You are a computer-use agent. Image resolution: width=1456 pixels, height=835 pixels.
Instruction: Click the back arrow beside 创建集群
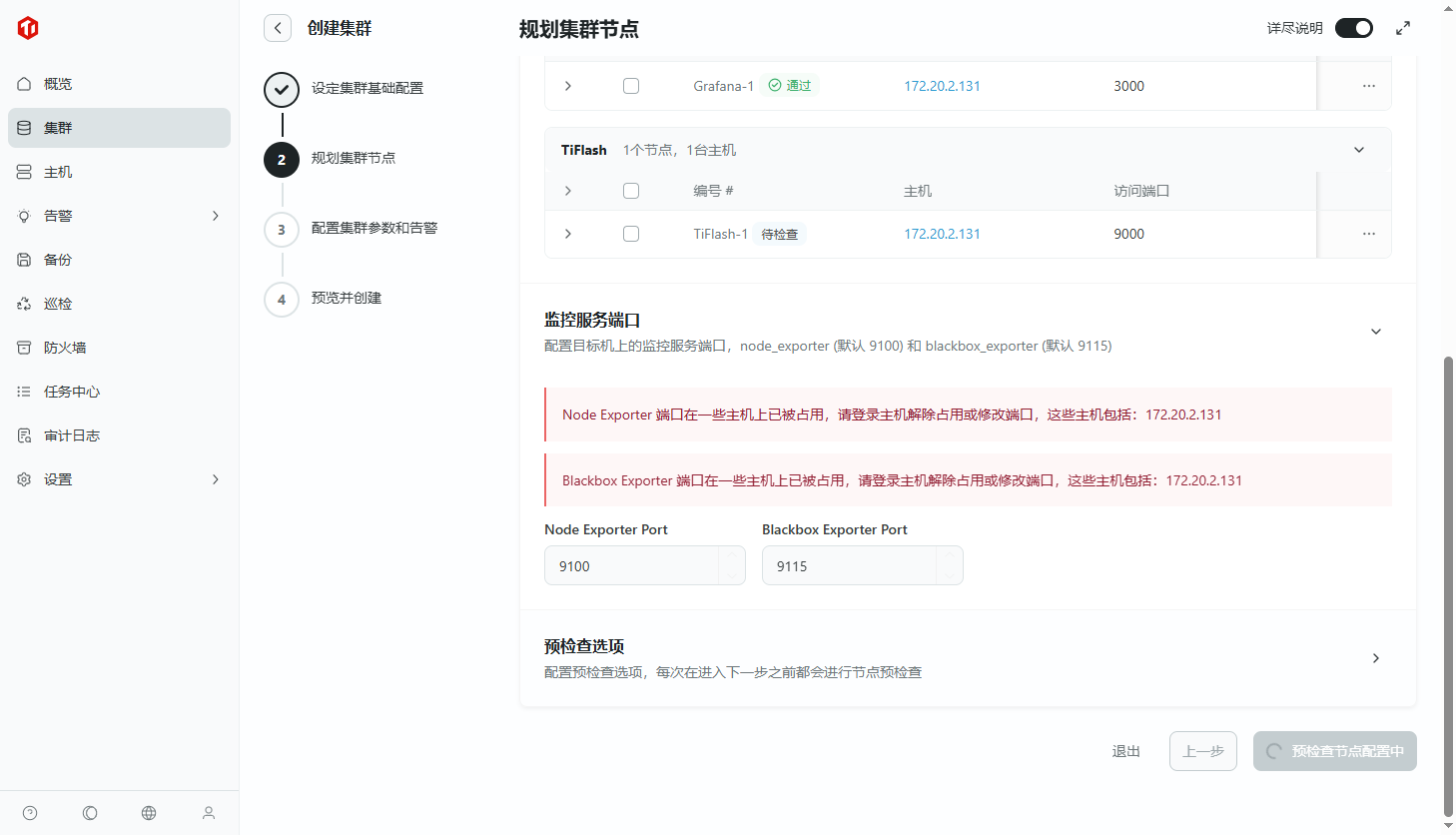pos(278,28)
